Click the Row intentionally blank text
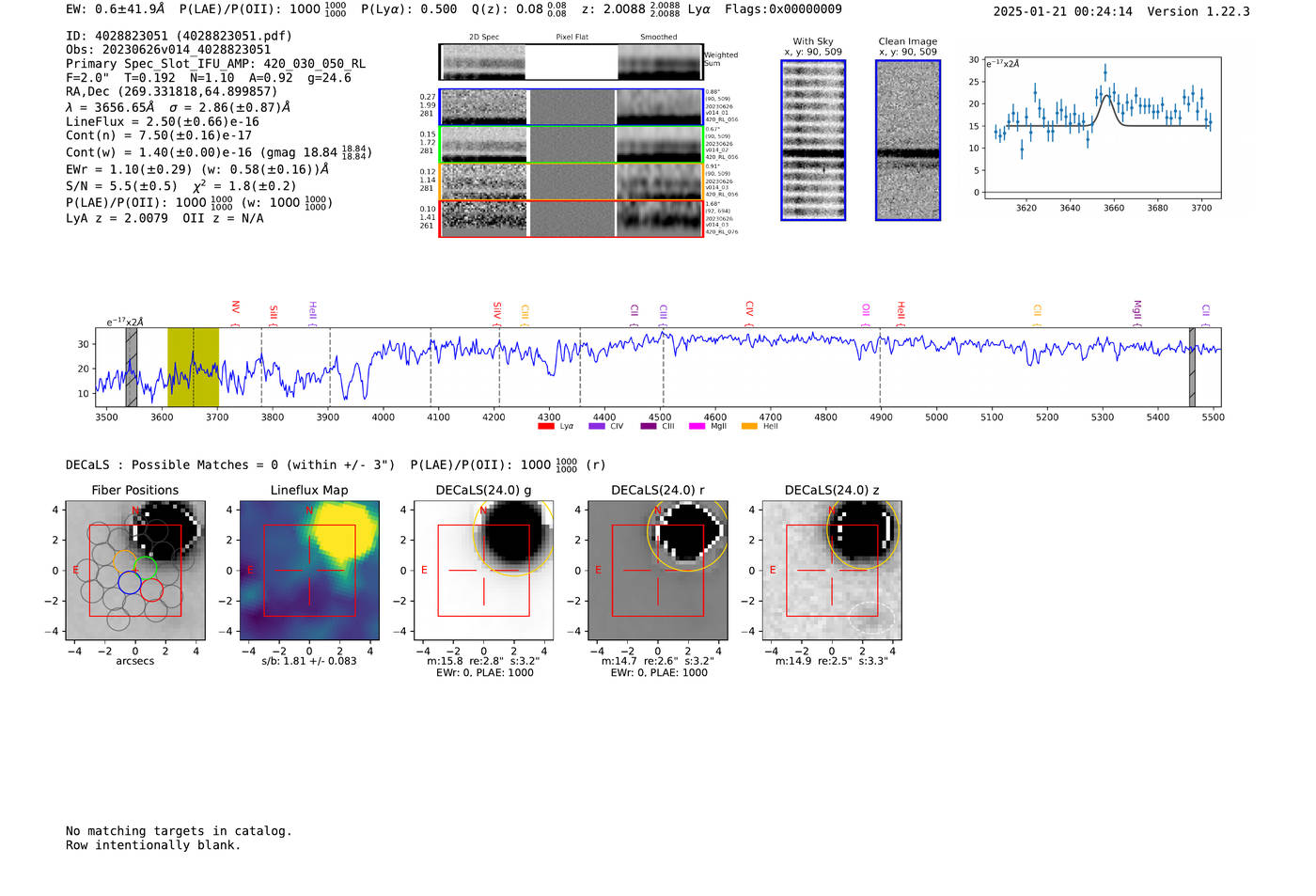The image size is (1316, 896). 153,845
